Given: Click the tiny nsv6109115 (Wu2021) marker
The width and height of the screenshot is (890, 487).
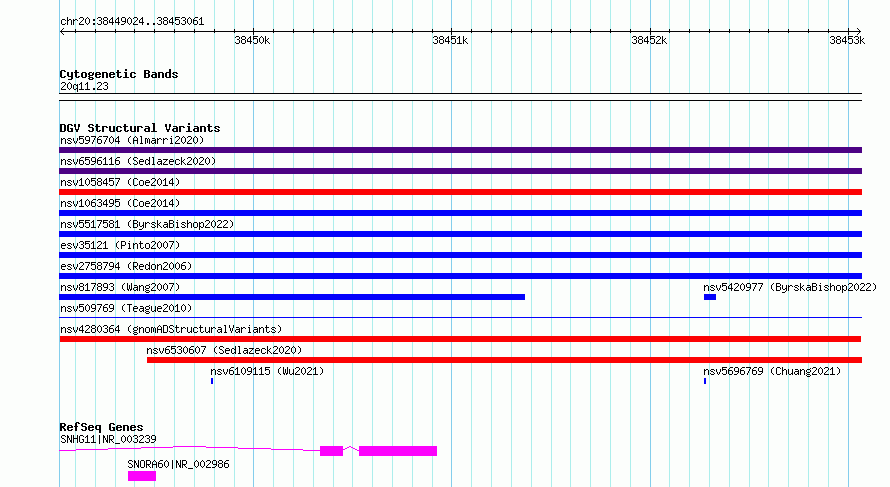Looking at the screenshot, I should (212, 381).
